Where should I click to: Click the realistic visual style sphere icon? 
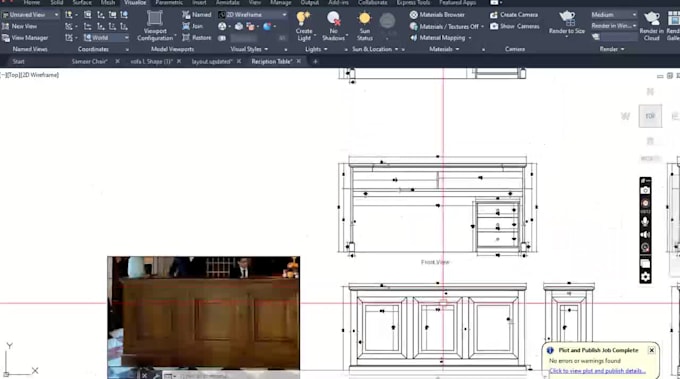267,26
